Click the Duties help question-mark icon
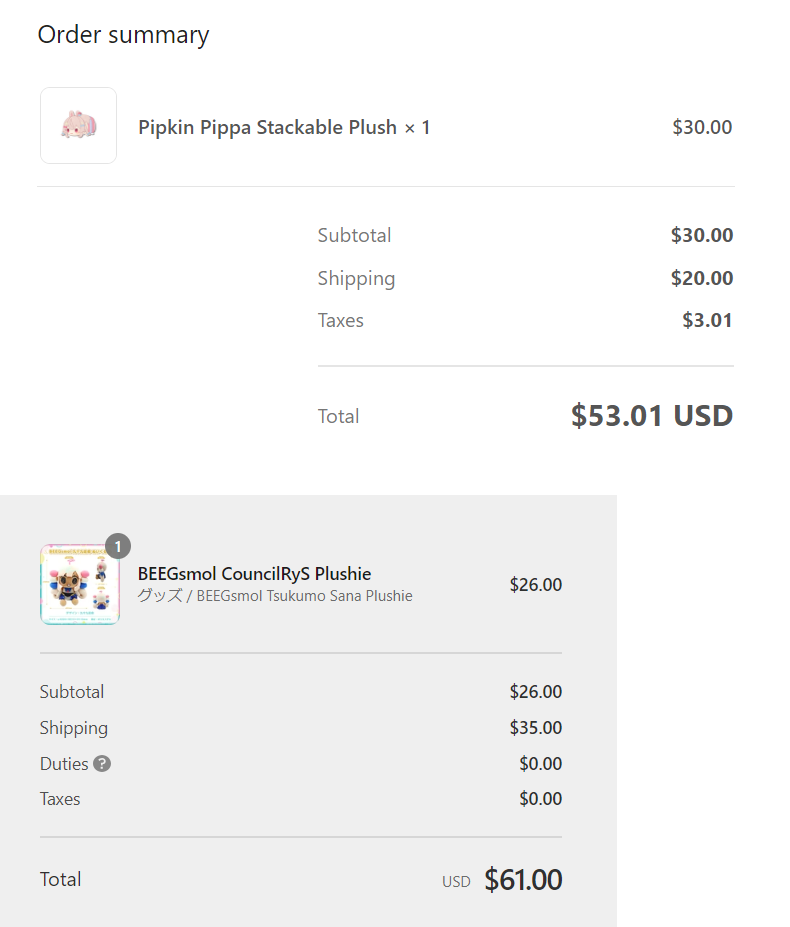790x927 pixels. point(102,764)
